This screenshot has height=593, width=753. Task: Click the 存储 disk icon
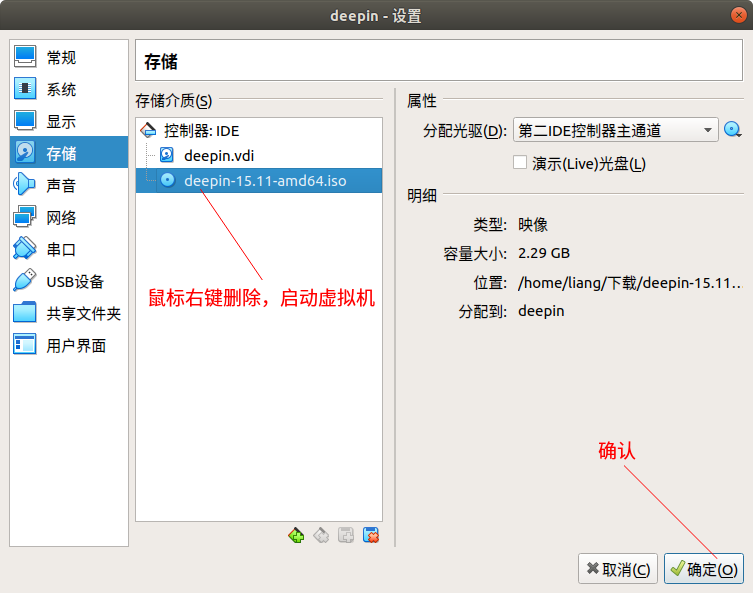click(x=24, y=153)
